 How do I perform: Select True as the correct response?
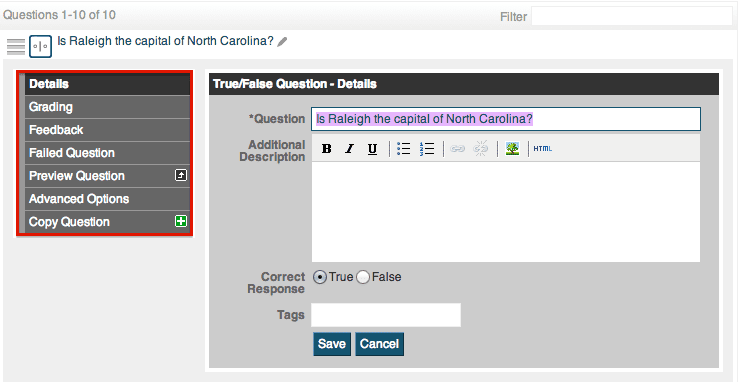[320, 277]
